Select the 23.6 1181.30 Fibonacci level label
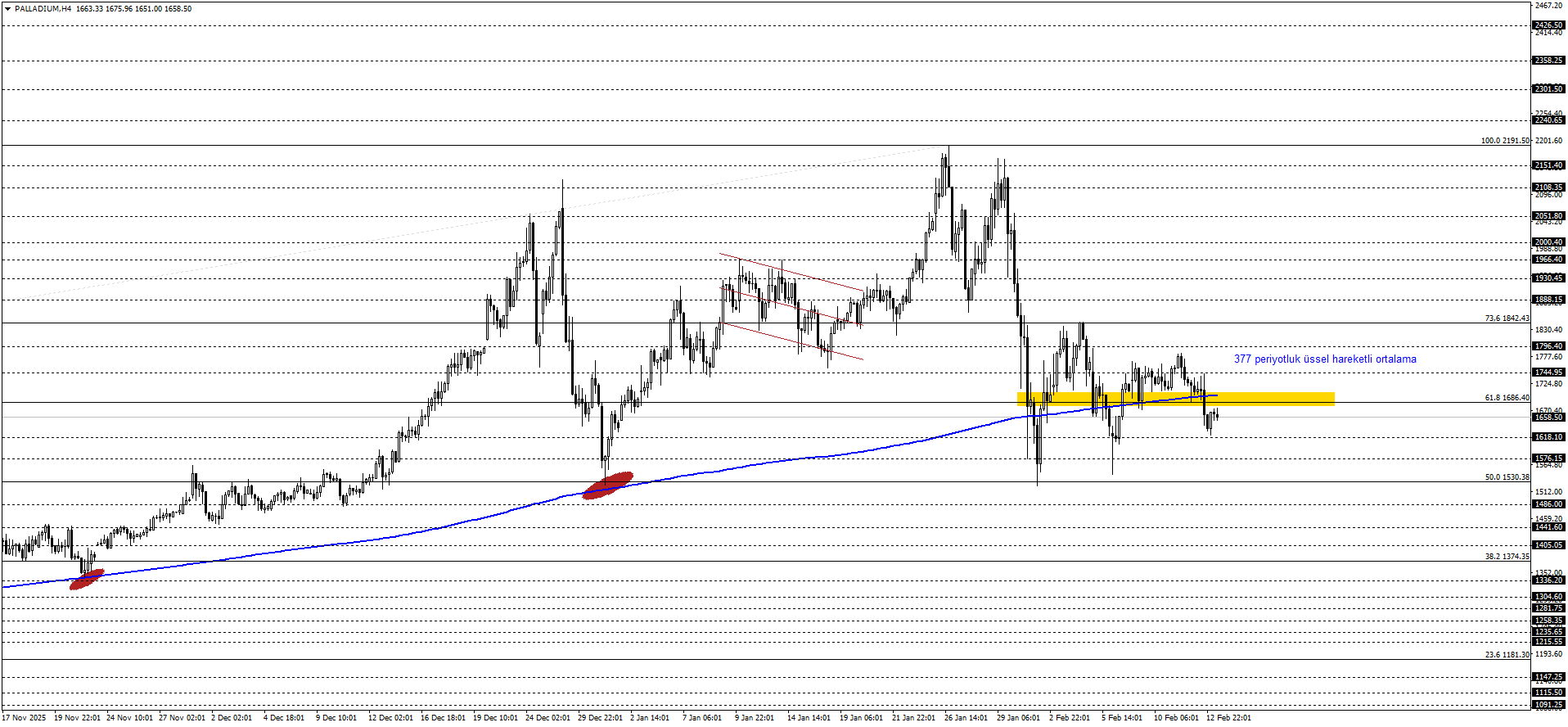 tap(1507, 655)
